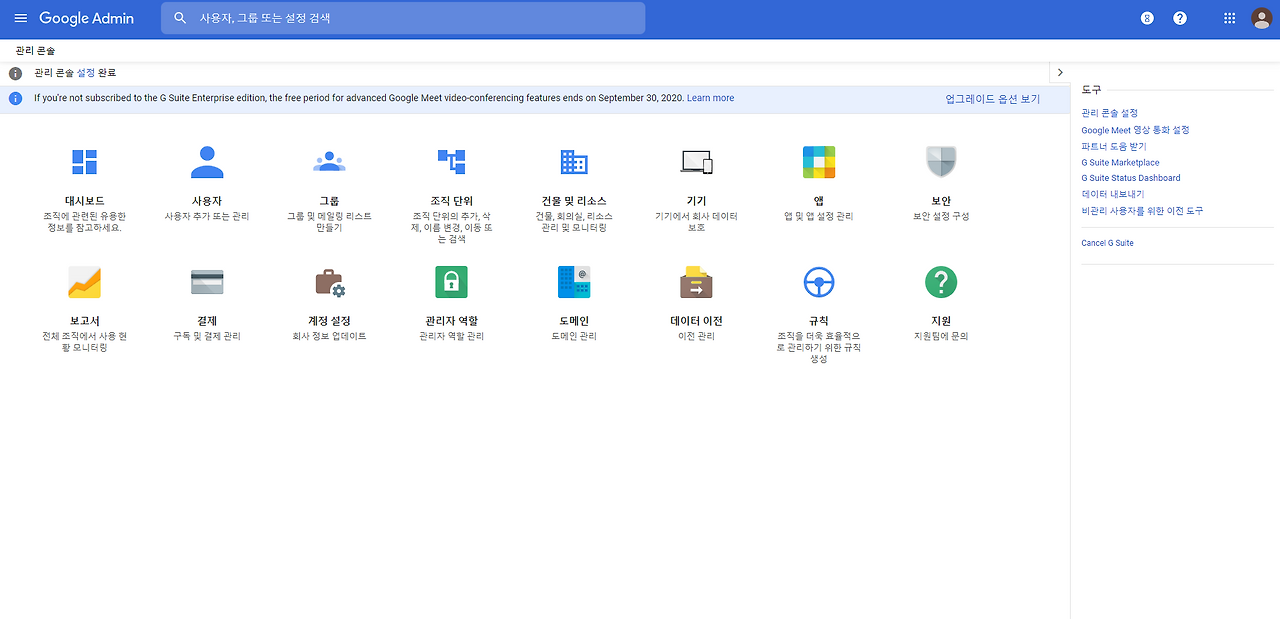Open the 대시보드 dashboard icon

(x=85, y=162)
